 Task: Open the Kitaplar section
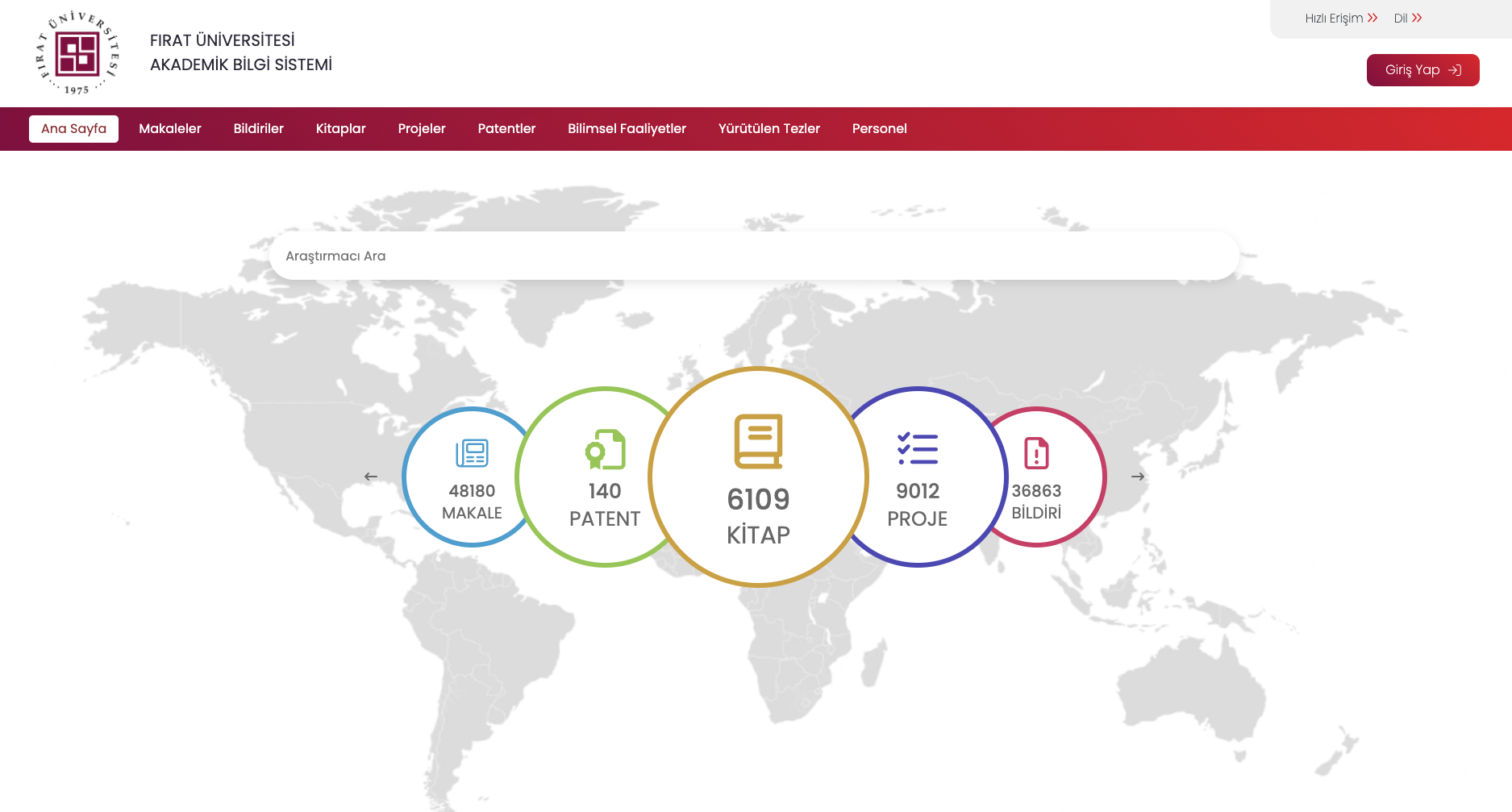341,129
